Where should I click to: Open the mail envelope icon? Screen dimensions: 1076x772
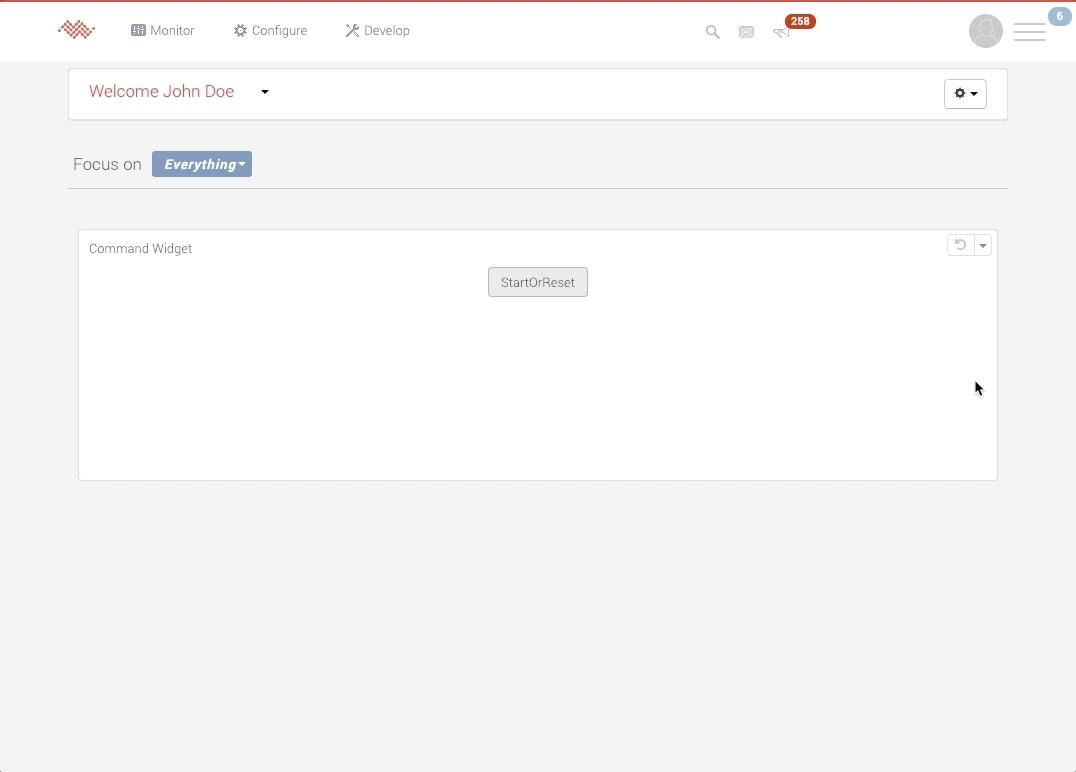coord(746,32)
